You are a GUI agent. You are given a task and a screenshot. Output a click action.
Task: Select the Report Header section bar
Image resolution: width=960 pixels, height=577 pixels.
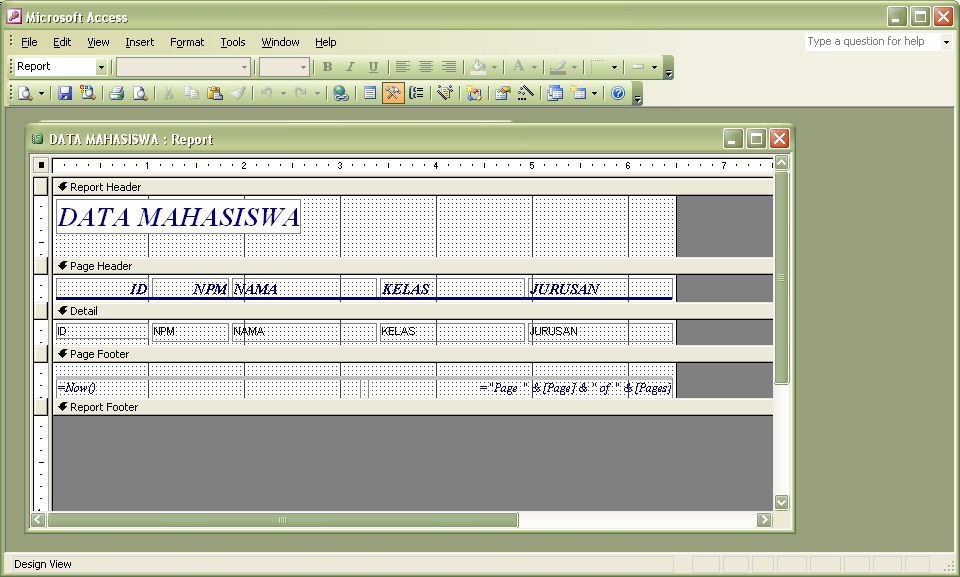413,187
